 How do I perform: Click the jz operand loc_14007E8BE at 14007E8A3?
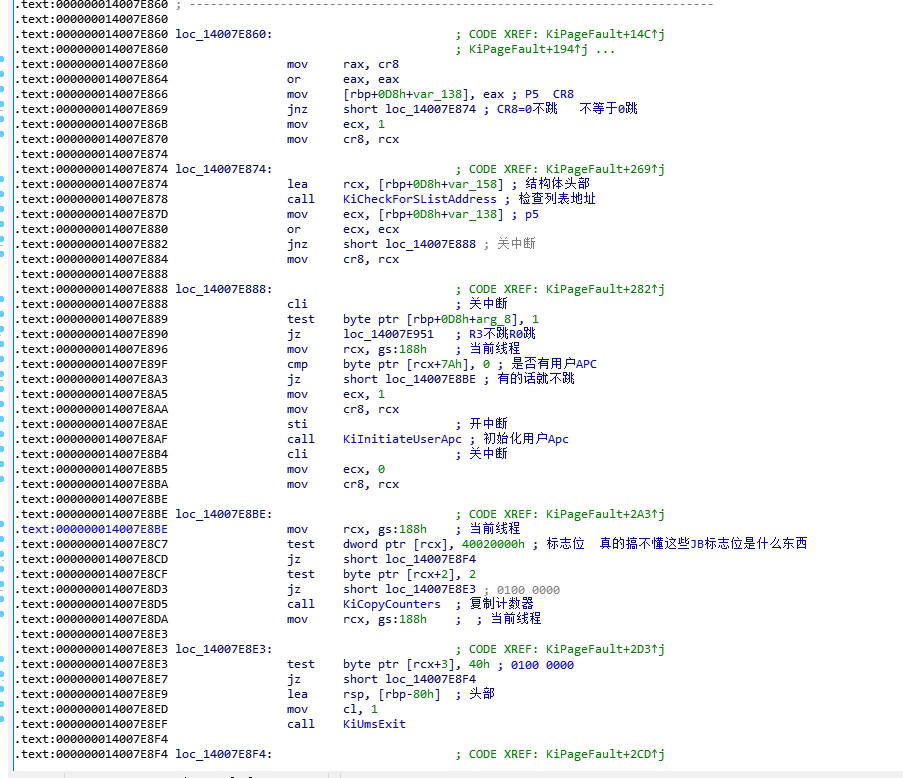[x=430, y=379]
